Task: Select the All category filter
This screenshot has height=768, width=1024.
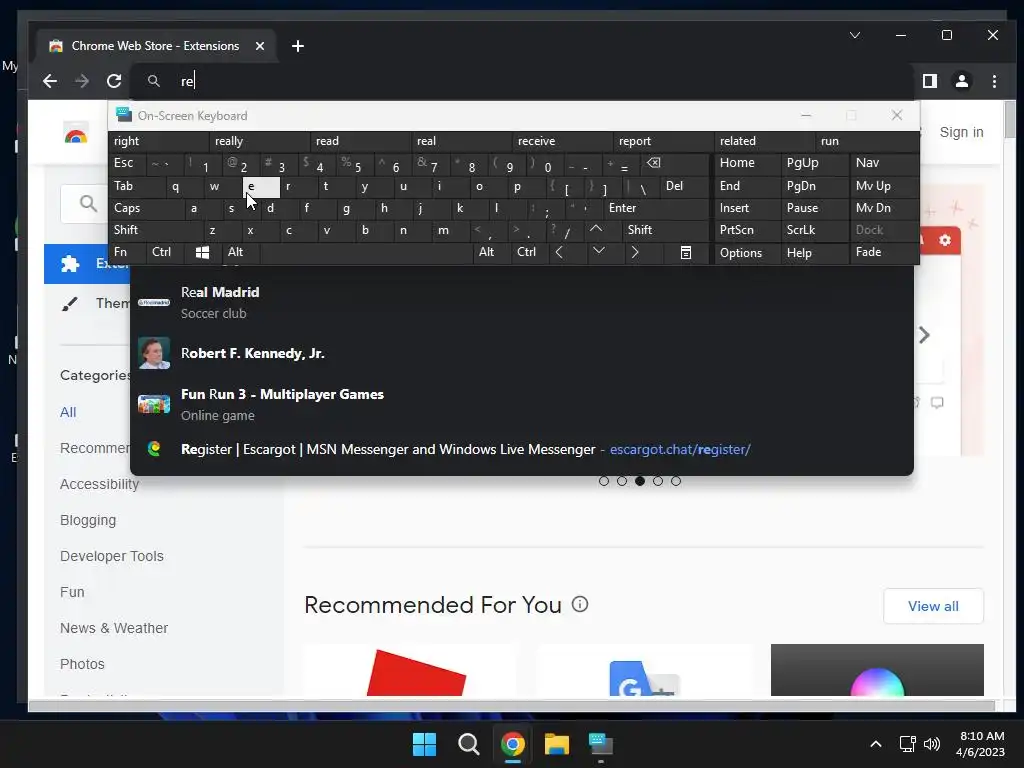Action: [68, 412]
